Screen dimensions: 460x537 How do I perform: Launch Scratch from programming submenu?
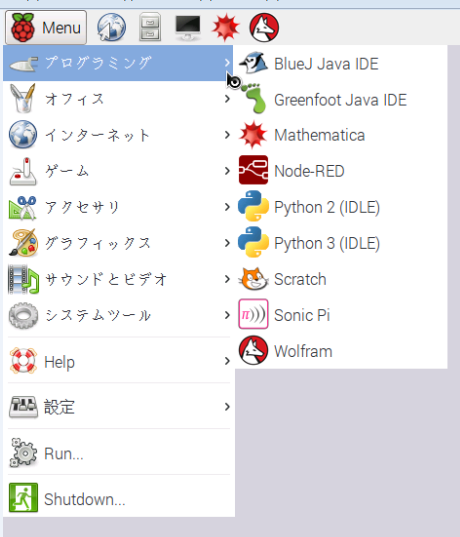tap(341, 279)
